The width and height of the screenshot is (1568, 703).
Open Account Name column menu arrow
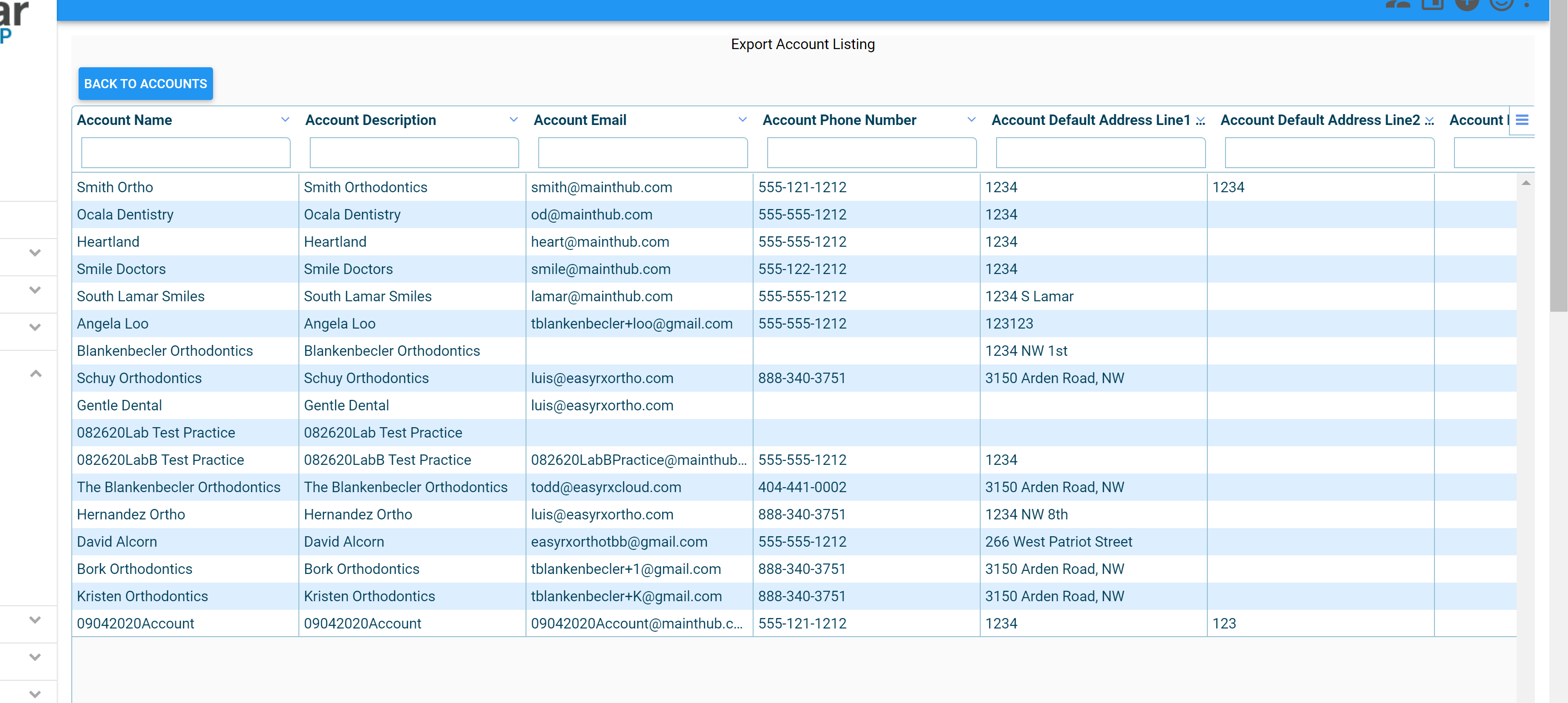tap(285, 120)
